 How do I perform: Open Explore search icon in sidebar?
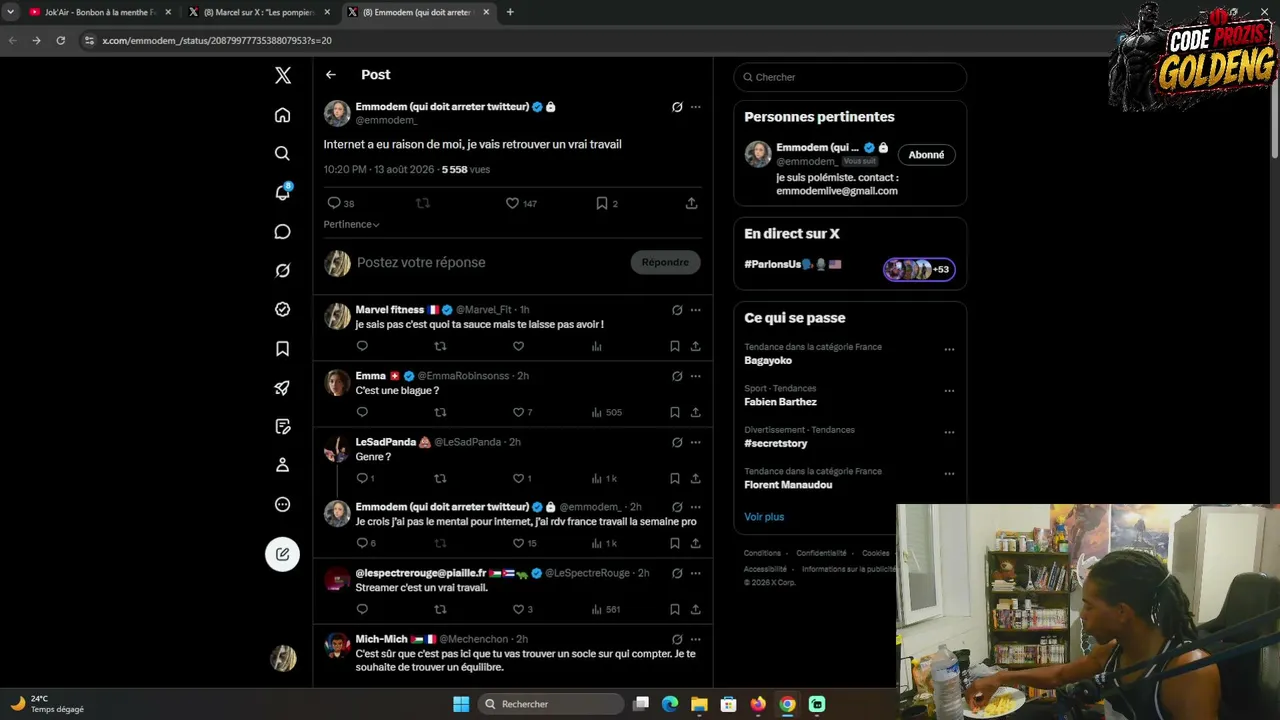(283, 153)
